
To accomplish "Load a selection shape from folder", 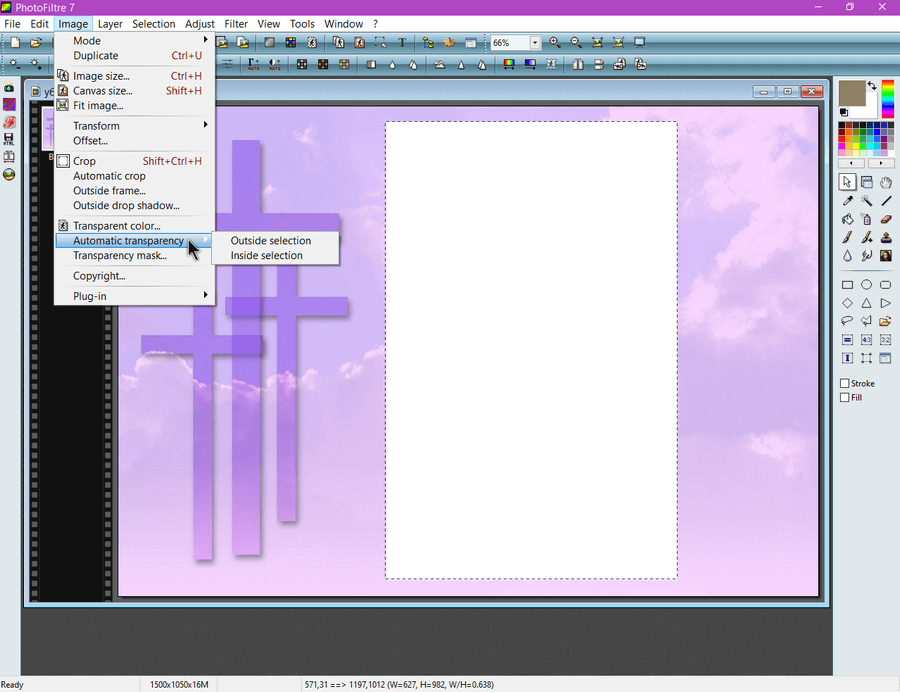I will point(886,321).
